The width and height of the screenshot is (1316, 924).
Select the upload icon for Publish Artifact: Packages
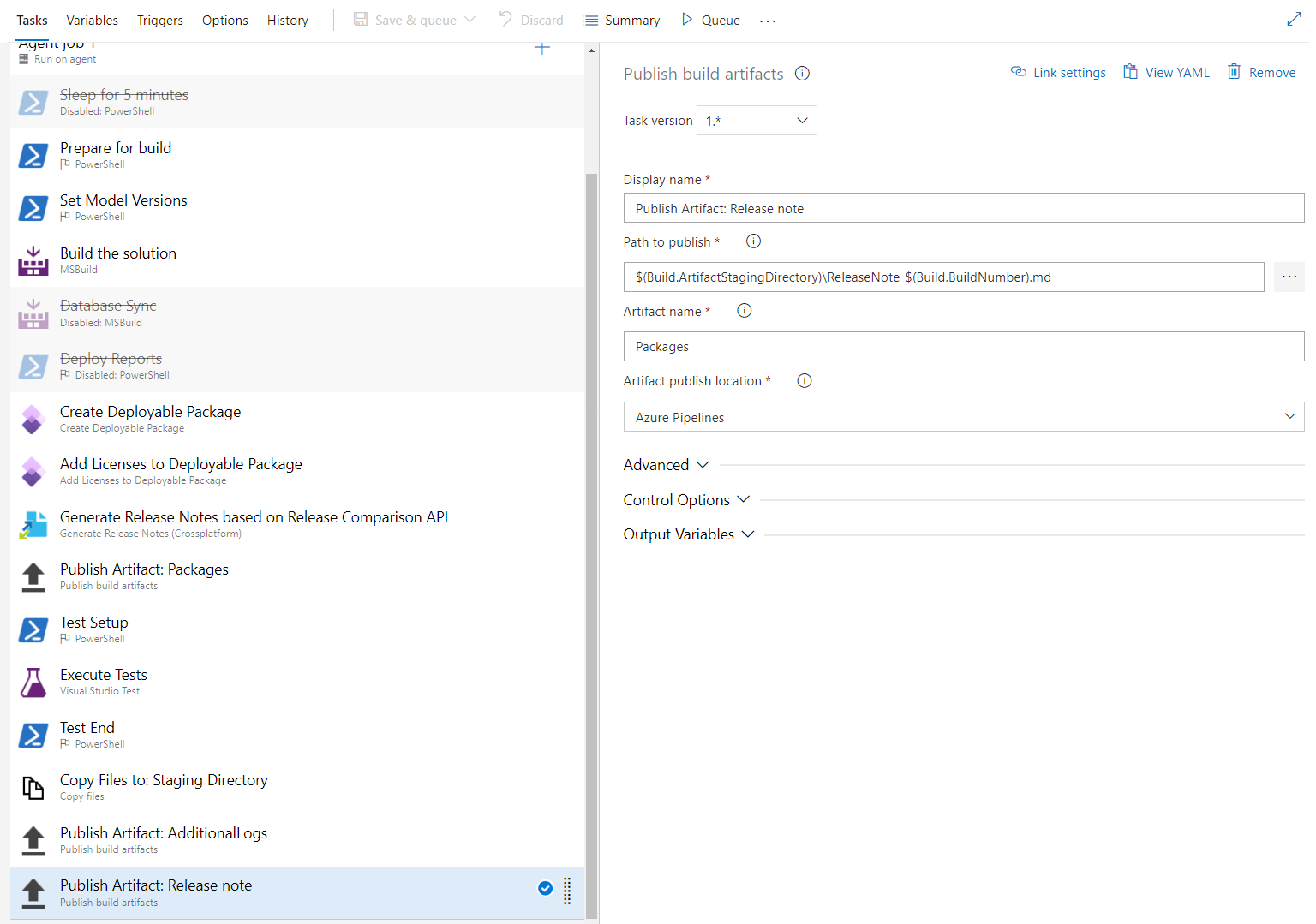(33, 576)
